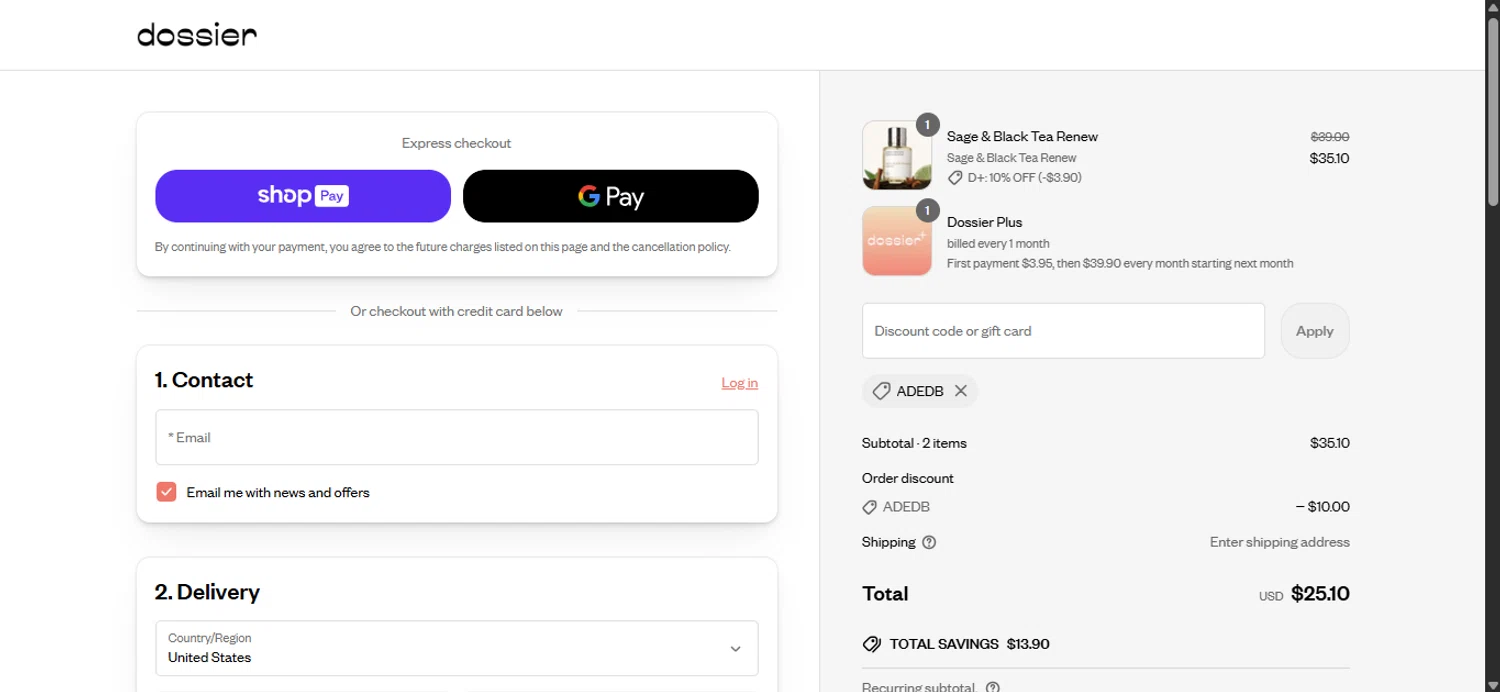Click the D+ 10% OFF tag icon

pyautogui.click(x=955, y=178)
